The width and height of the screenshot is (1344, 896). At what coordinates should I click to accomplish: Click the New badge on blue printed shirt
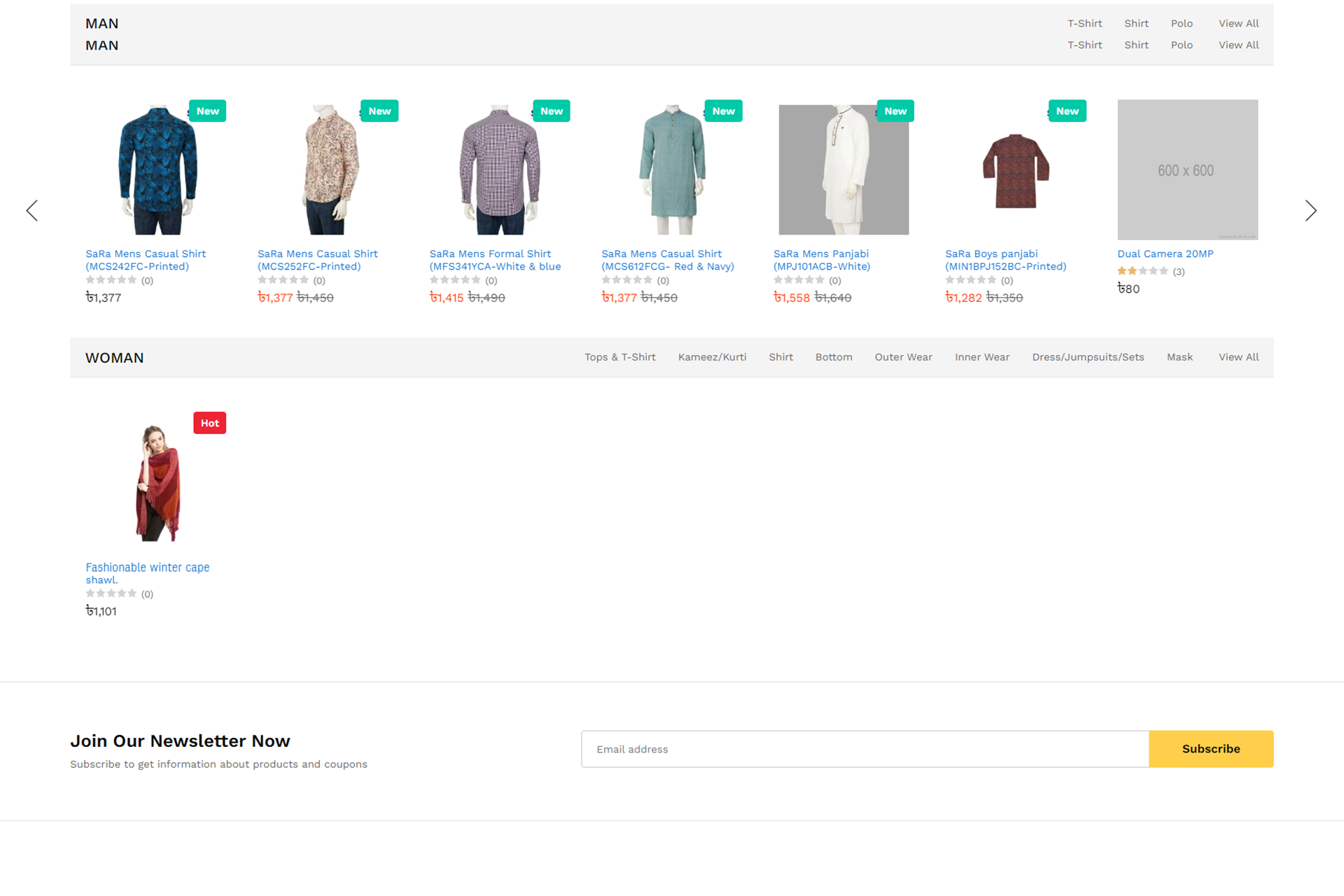(x=207, y=111)
